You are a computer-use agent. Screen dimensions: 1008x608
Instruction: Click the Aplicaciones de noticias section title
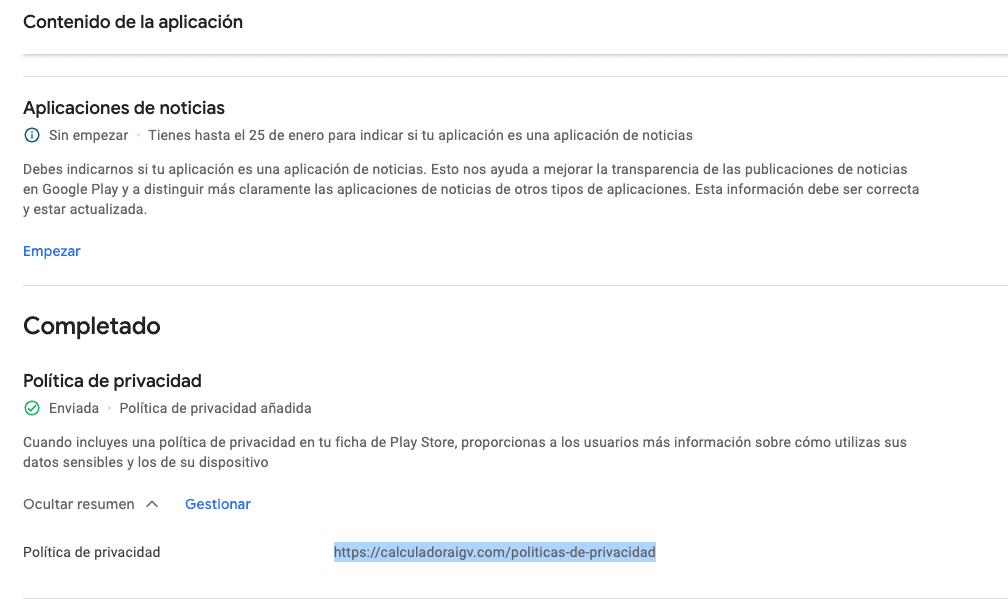pyautogui.click(x=123, y=107)
